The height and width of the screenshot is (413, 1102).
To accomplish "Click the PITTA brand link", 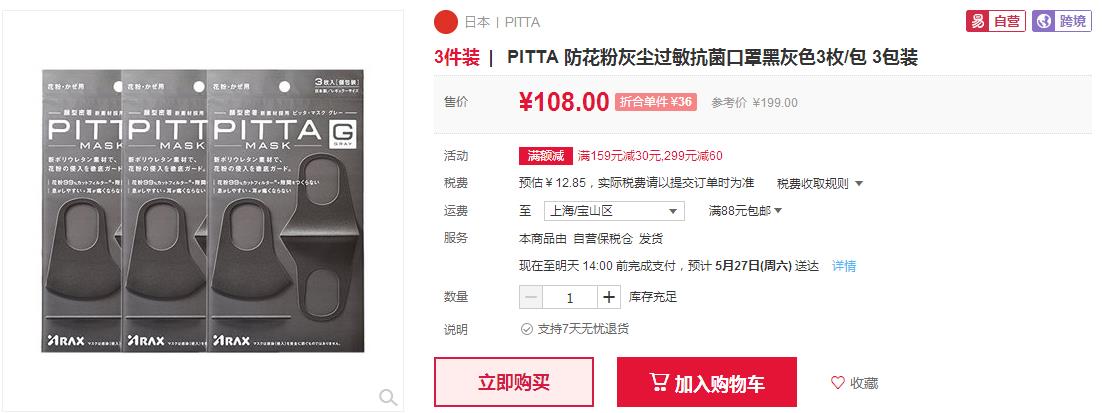I will (x=522, y=22).
